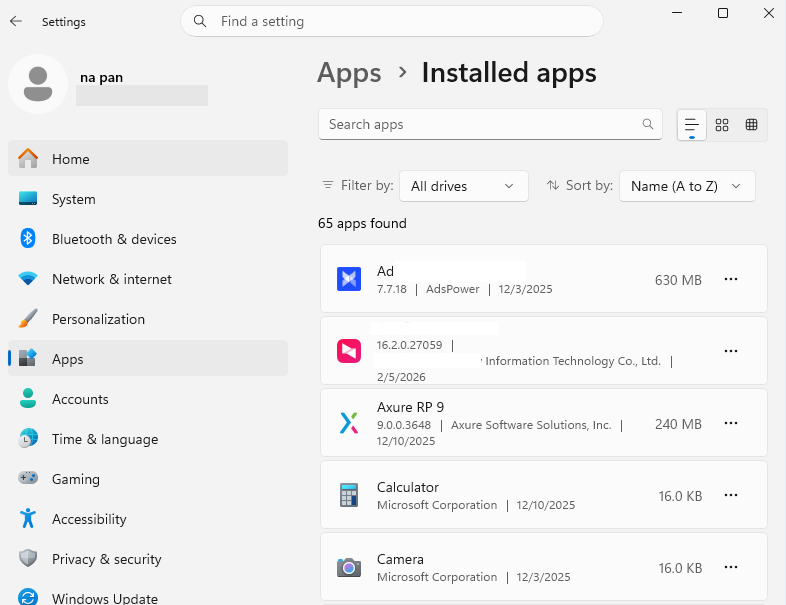Focus the Search apps field
786x605 pixels.
[490, 124]
